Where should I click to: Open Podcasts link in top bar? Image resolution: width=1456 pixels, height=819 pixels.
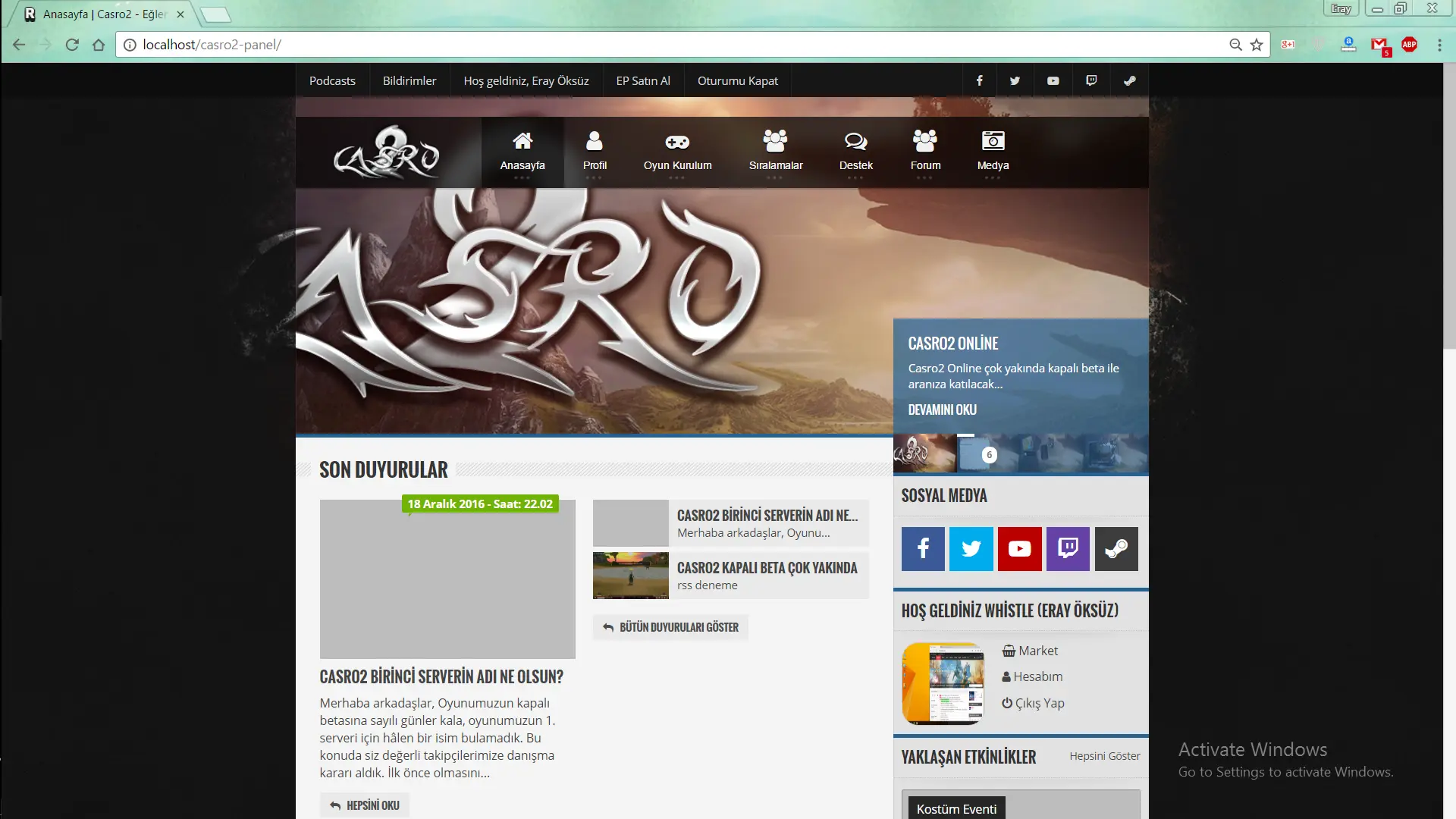(x=332, y=80)
